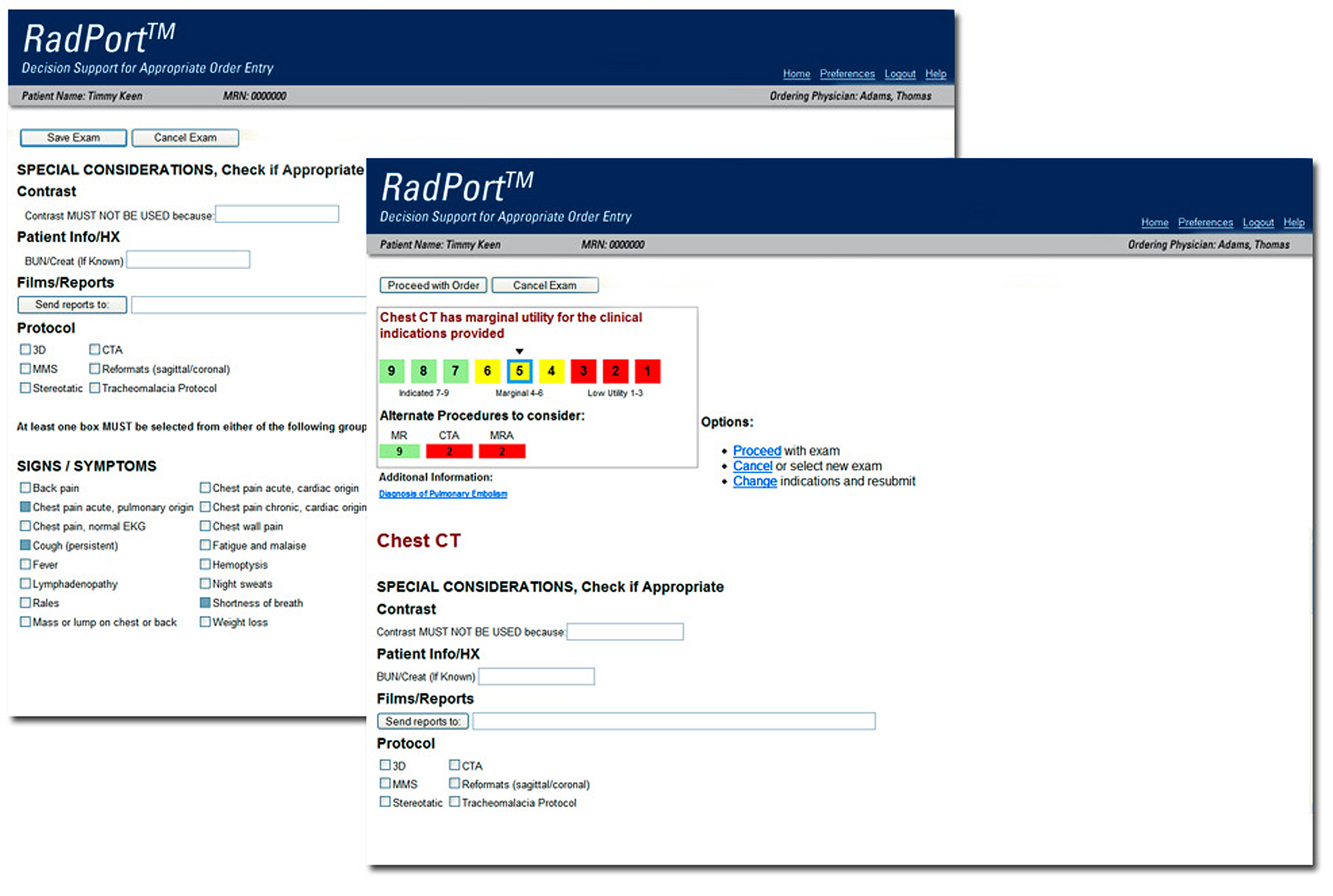Image resolution: width=1333 pixels, height=896 pixels.
Task: Open Preferences in the front window header
Action: click(1205, 223)
